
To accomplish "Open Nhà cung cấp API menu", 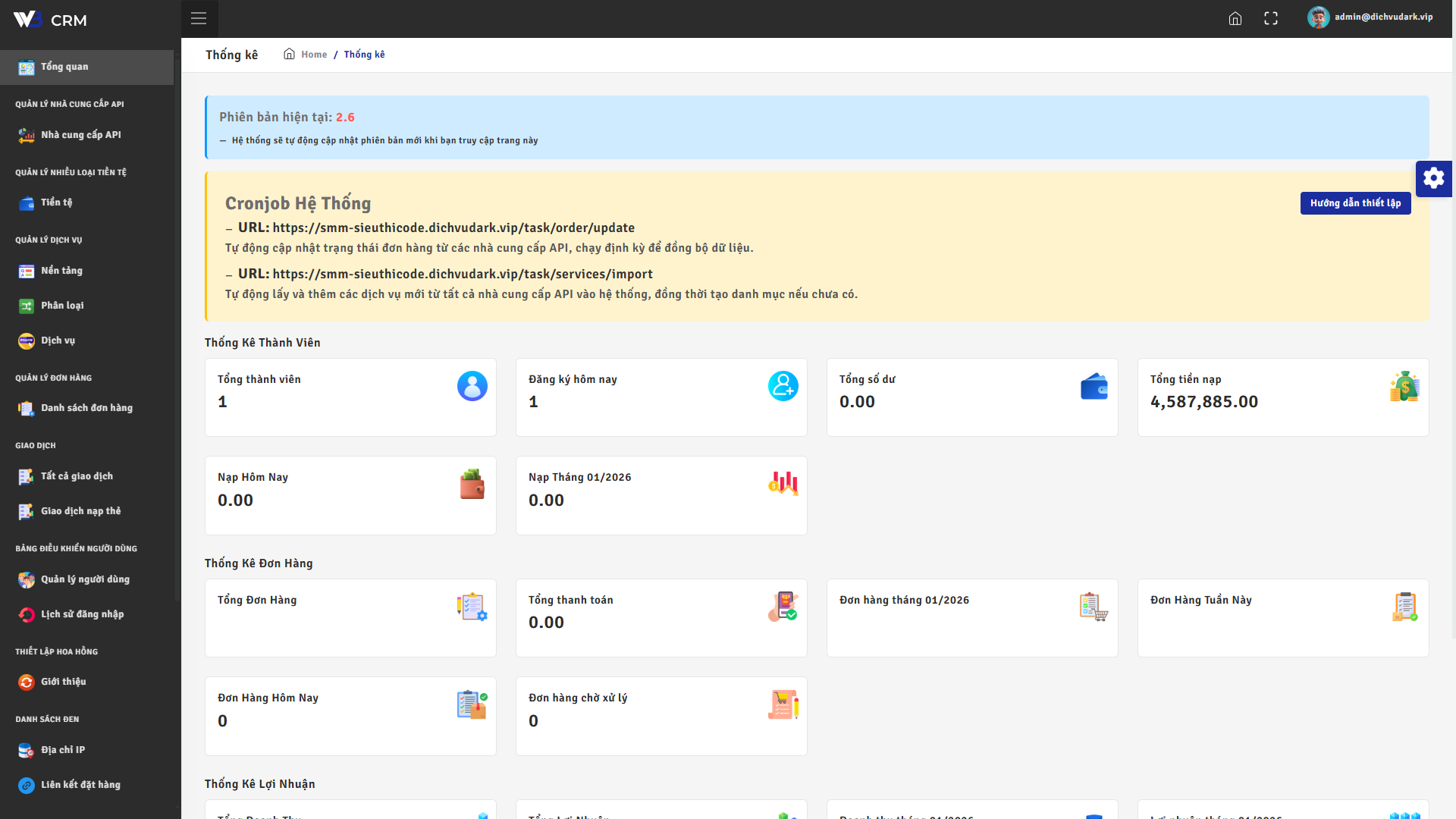I will pyautogui.click(x=80, y=135).
